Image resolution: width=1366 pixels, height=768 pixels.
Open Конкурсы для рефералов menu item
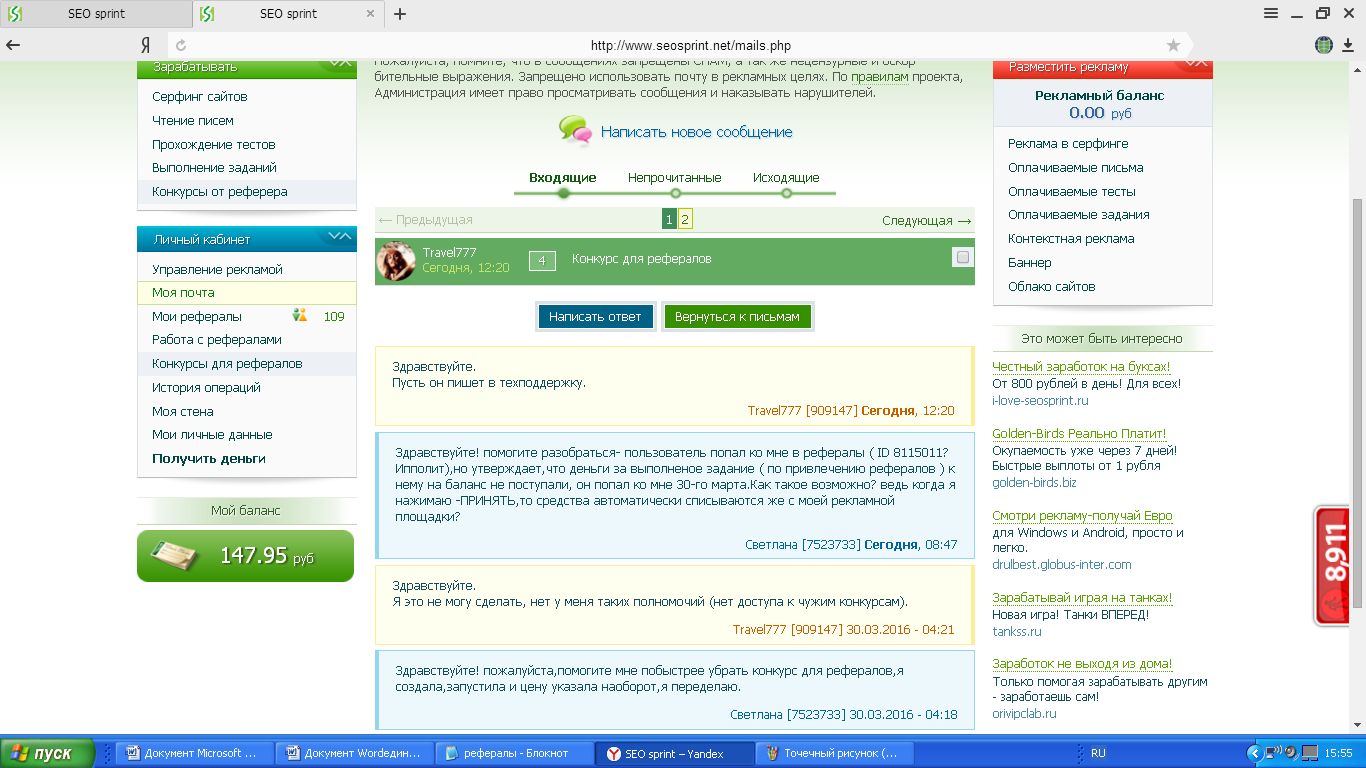pyautogui.click(x=227, y=364)
